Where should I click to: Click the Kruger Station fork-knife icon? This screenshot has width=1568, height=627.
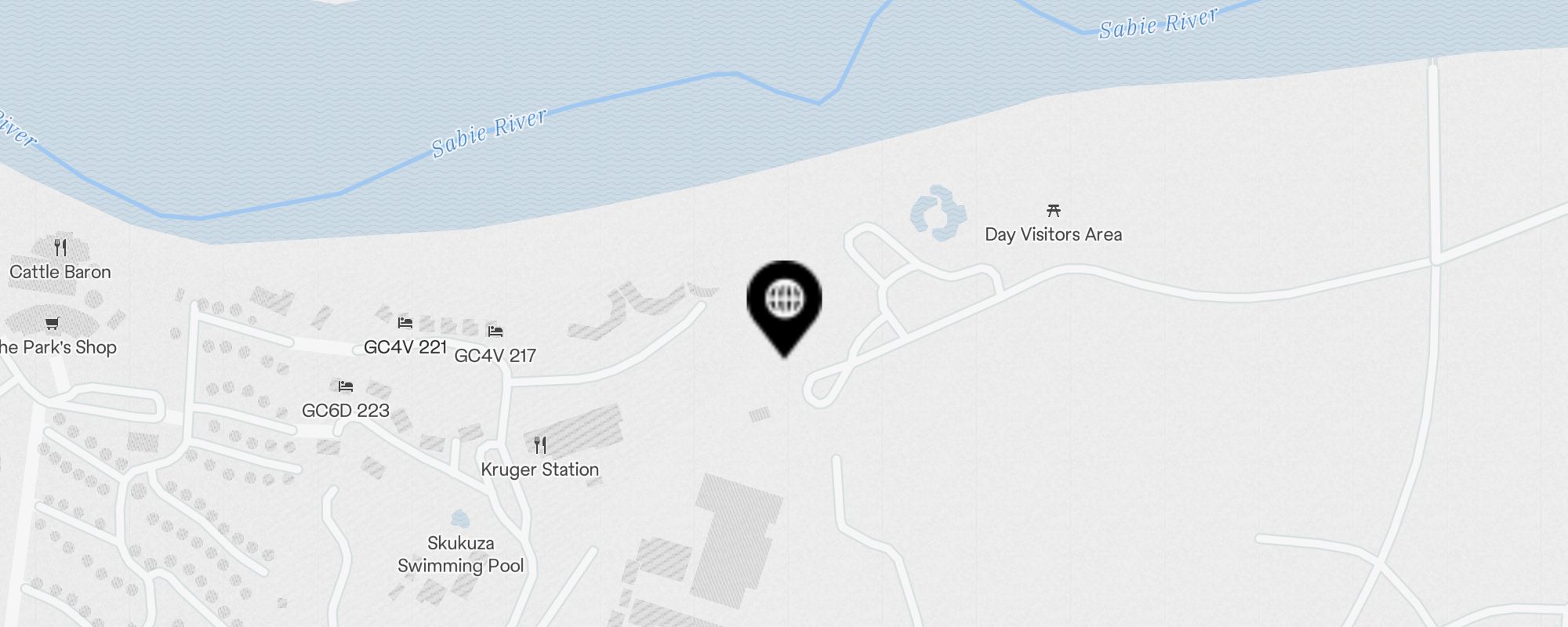tap(539, 445)
